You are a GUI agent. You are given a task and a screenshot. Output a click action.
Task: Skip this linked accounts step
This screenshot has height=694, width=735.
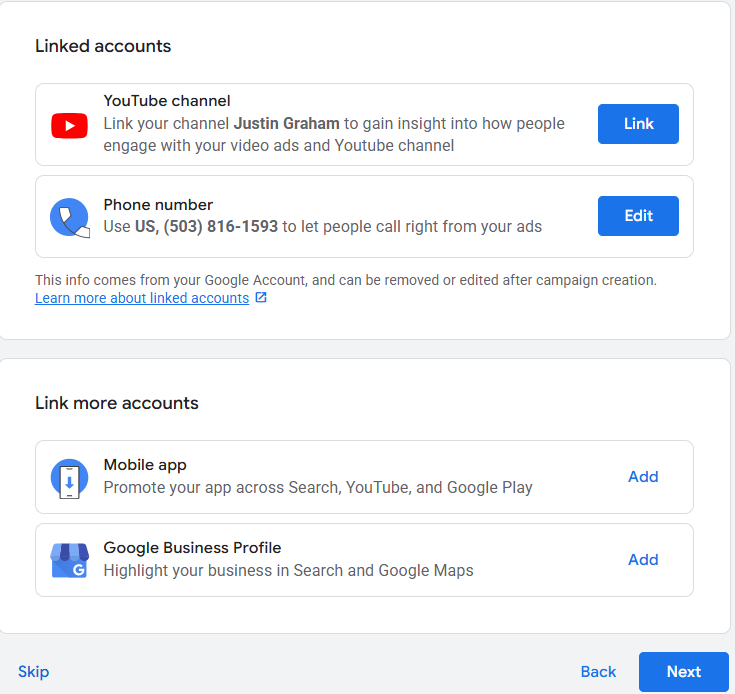pos(33,672)
